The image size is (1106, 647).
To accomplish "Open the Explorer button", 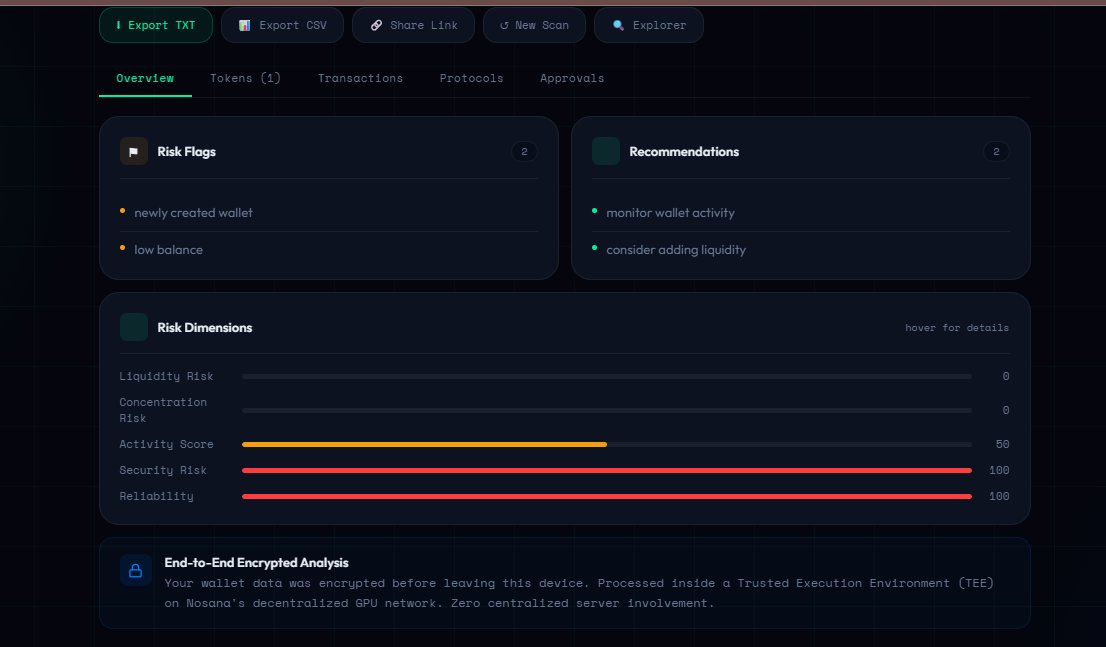I will (649, 25).
